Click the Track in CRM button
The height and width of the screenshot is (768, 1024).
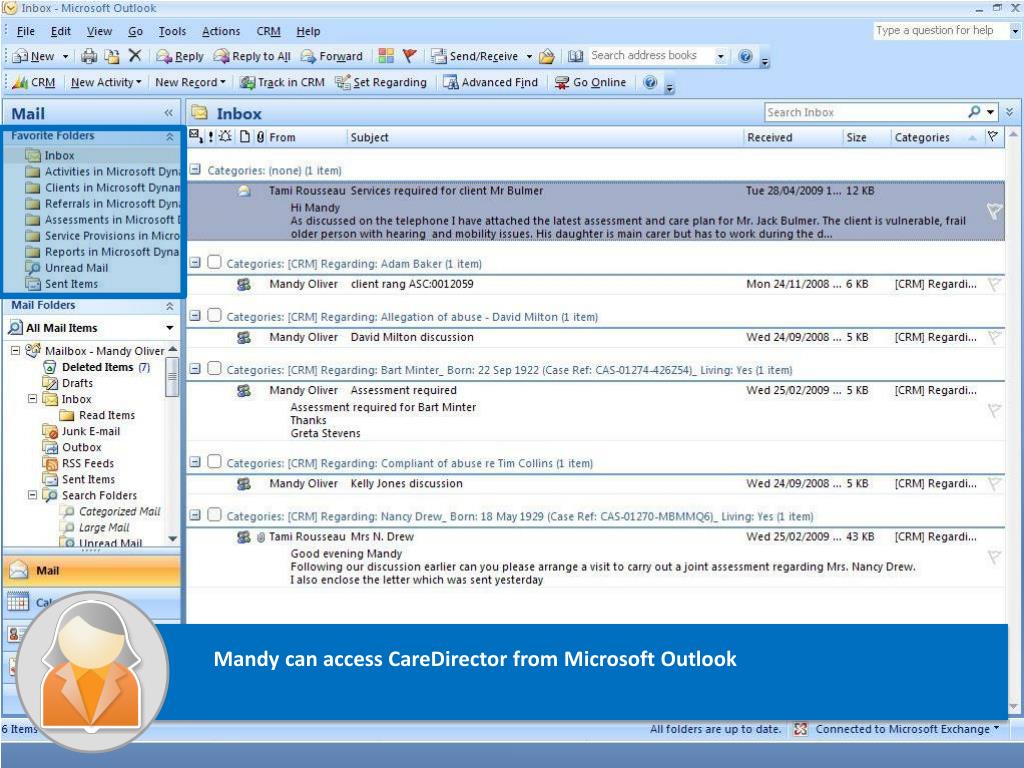coord(282,82)
